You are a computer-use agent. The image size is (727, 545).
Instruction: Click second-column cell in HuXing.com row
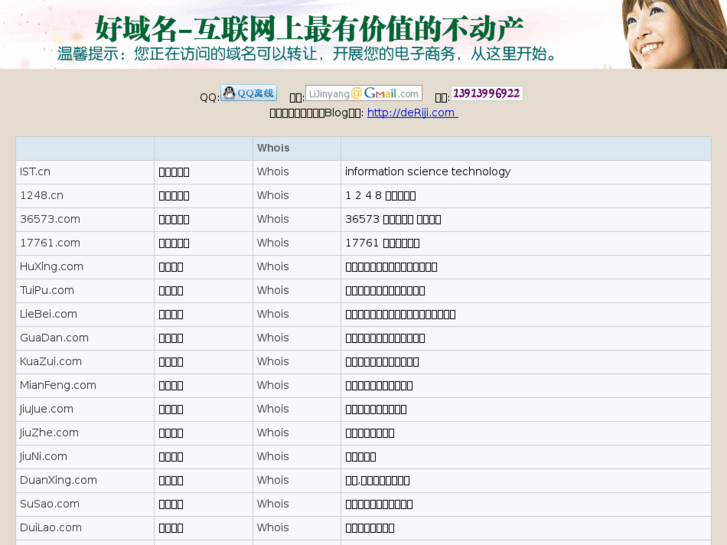coord(204,267)
